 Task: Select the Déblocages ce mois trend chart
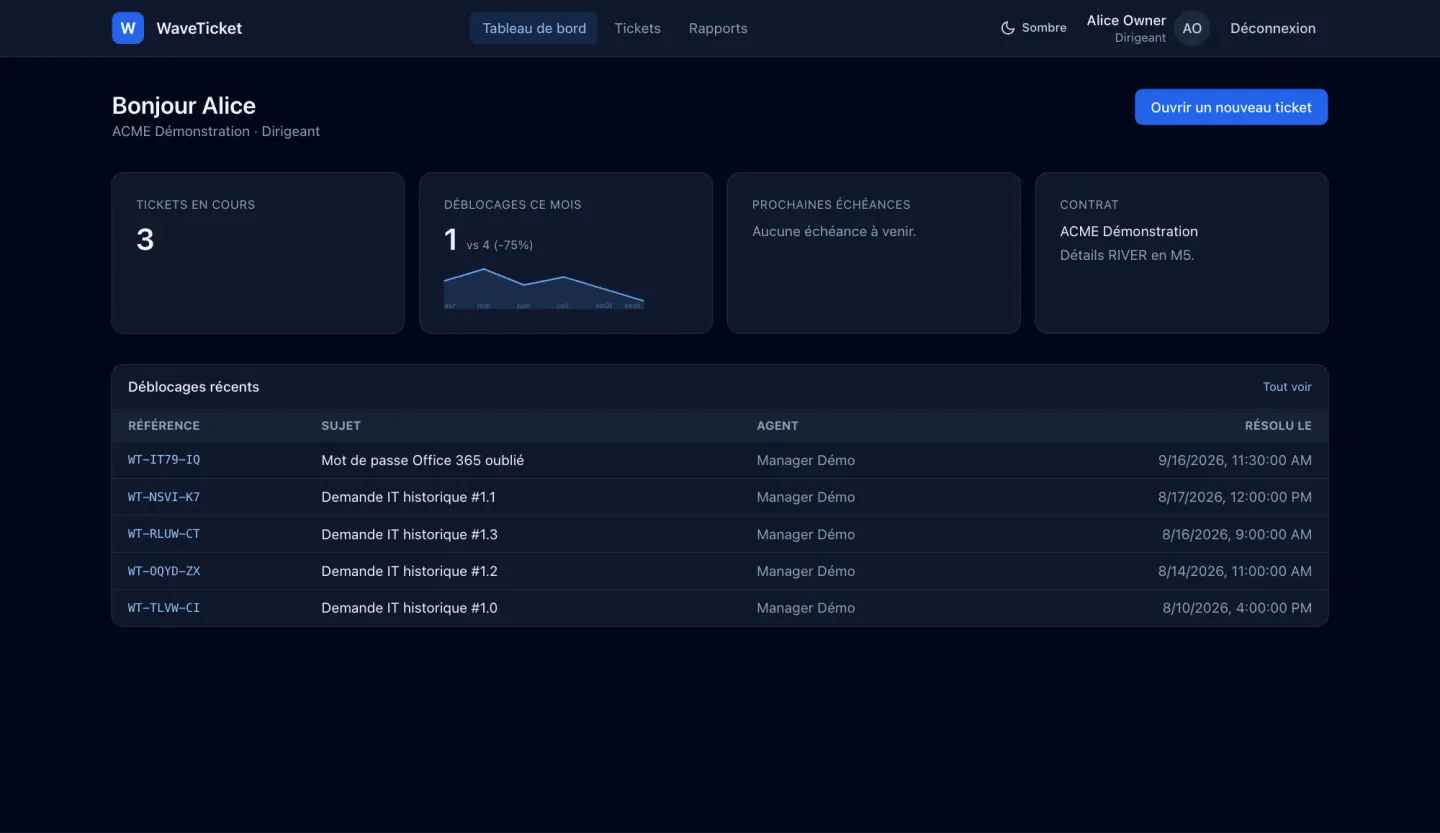pyautogui.click(x=544, y=288)
